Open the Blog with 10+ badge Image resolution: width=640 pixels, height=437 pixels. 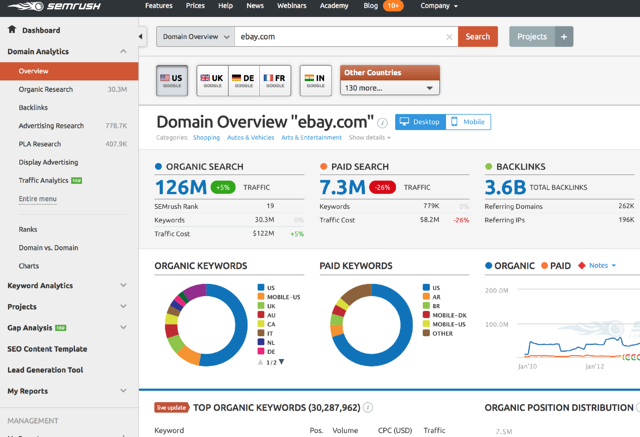[x=383, y=6]
